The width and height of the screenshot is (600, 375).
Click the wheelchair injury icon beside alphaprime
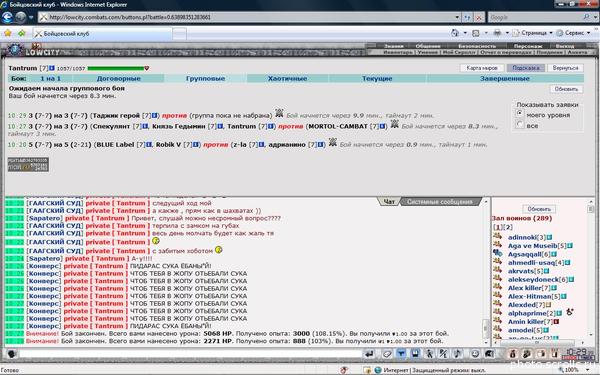570,312
